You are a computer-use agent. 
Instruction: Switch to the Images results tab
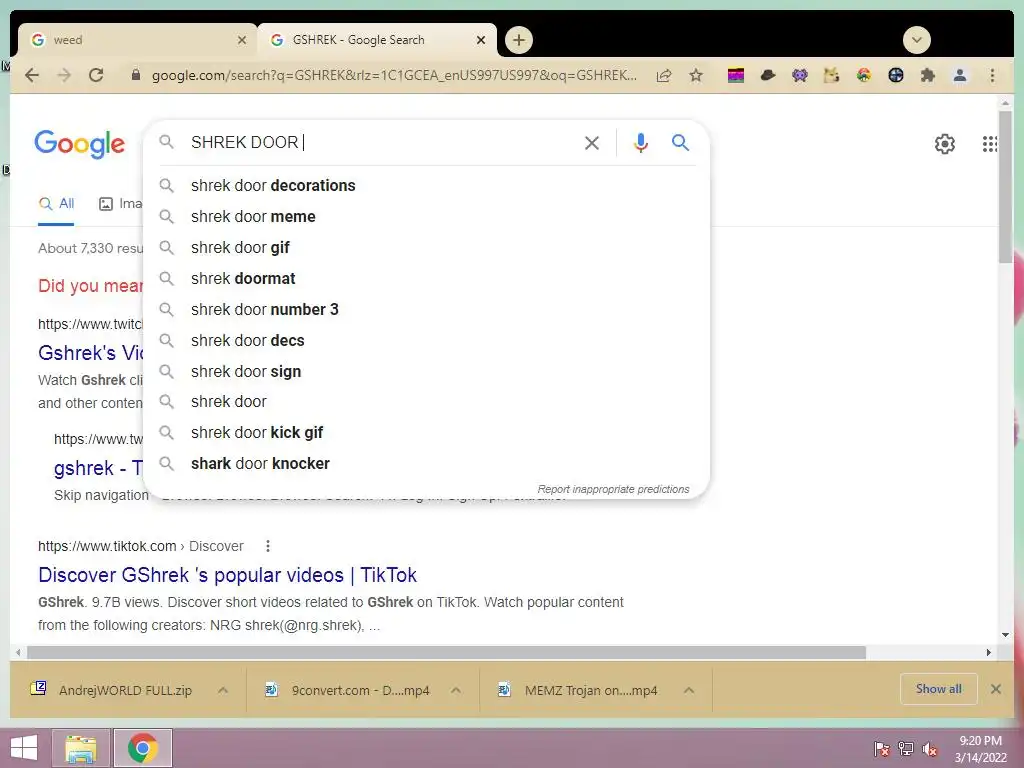[121, 204]
